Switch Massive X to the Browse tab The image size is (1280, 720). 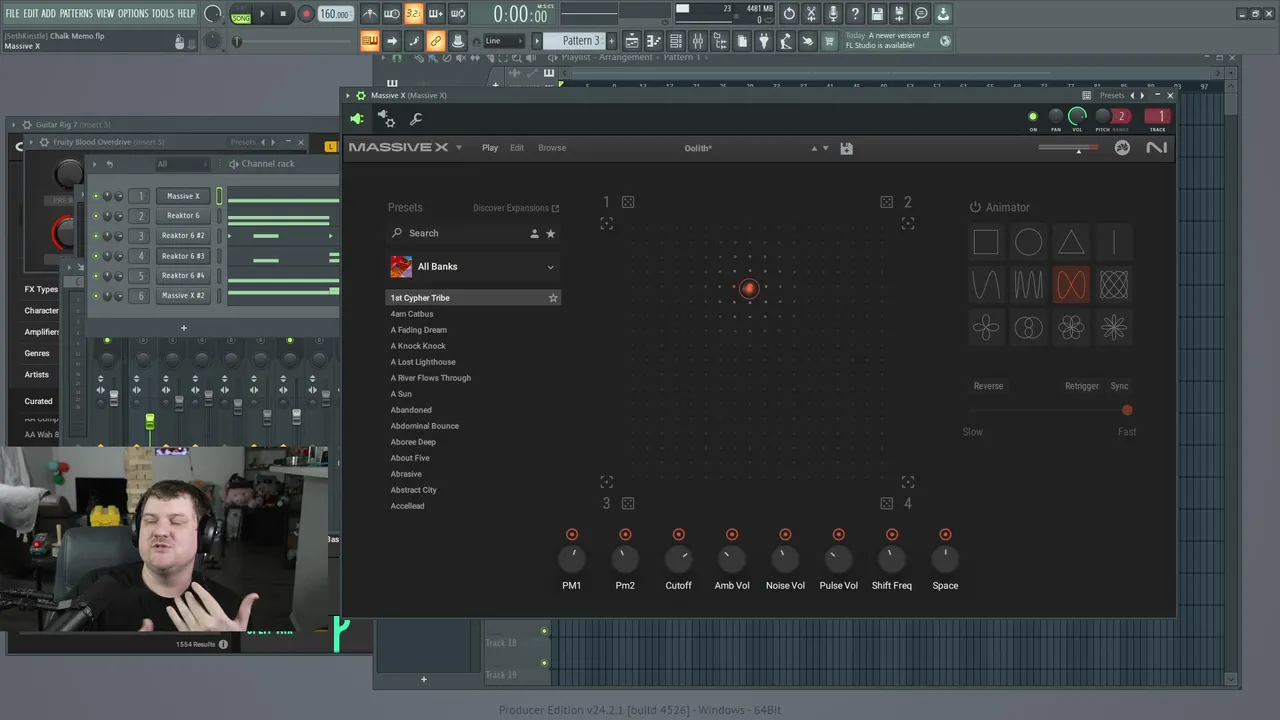(552, 148)
